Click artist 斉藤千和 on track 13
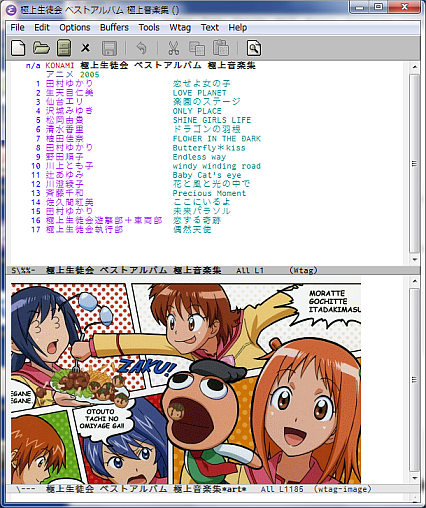Image resolution: width=426 pixels, height=508 pixels. (x=64, y=193)
